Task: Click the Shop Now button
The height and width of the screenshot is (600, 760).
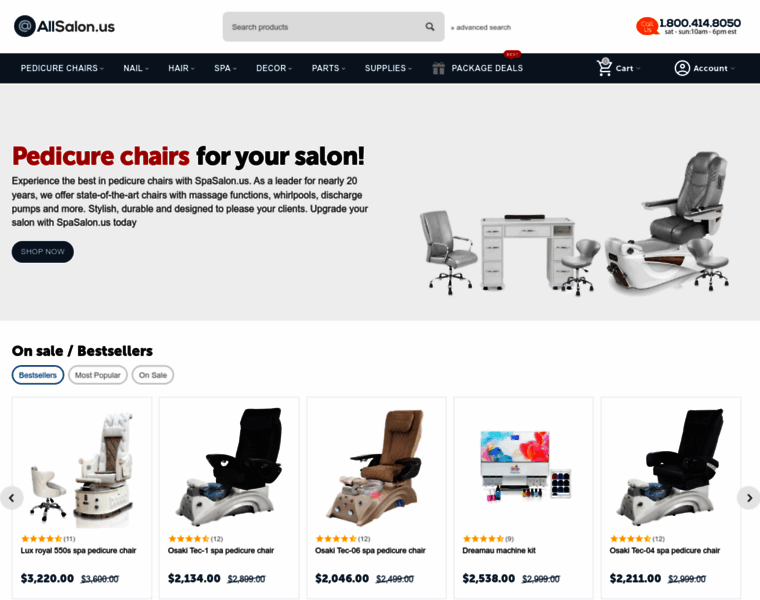Action: [43, 252]
